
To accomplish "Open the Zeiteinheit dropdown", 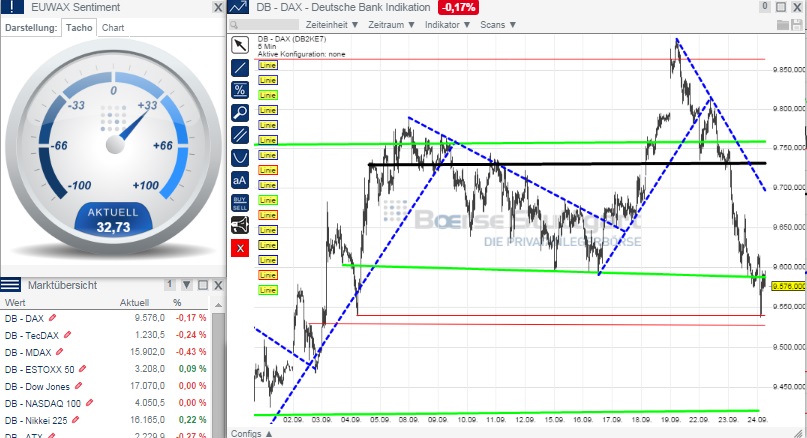I will pos(331,25).
